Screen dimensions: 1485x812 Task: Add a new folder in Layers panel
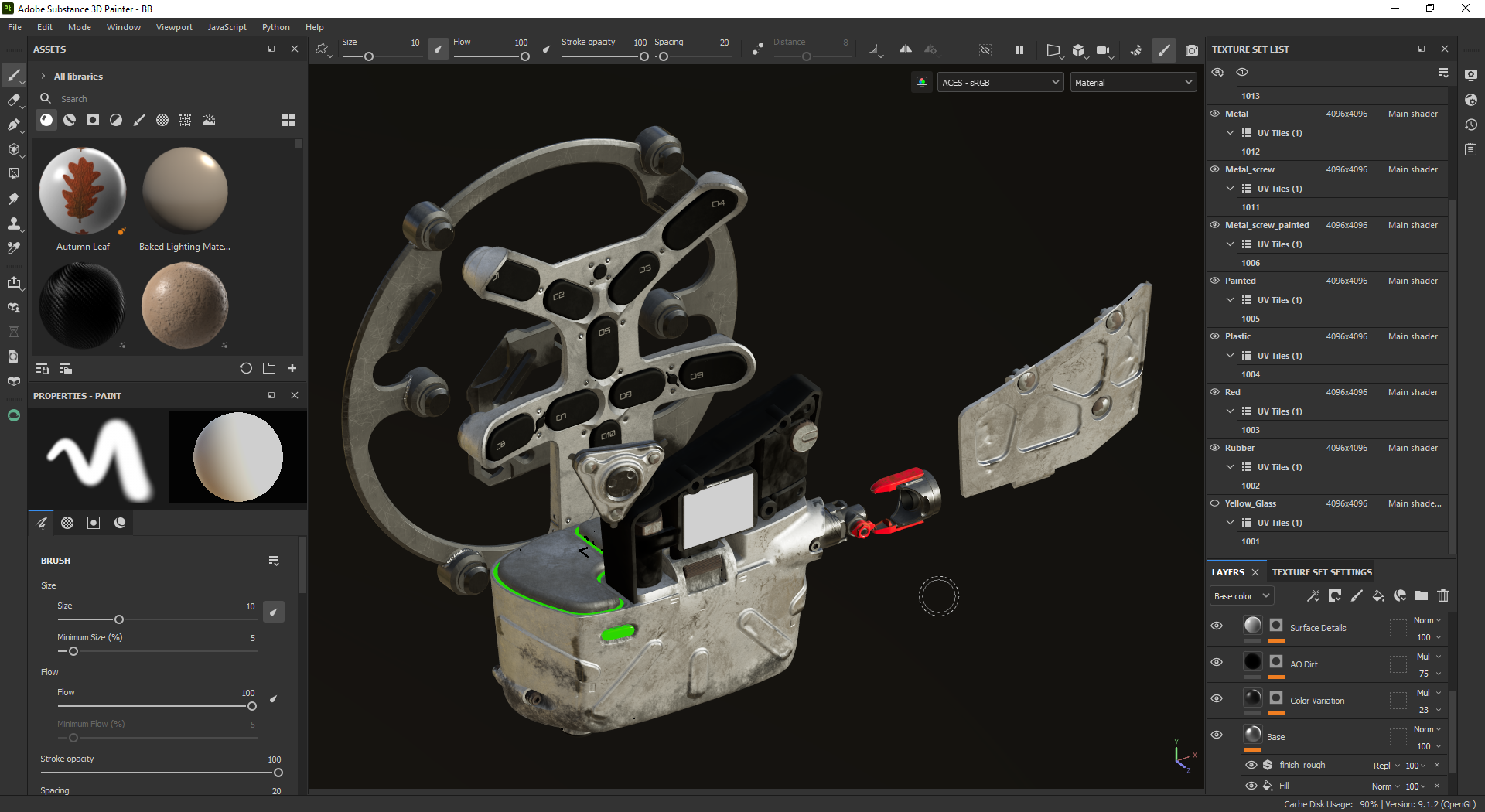[x=1422, y=595]
